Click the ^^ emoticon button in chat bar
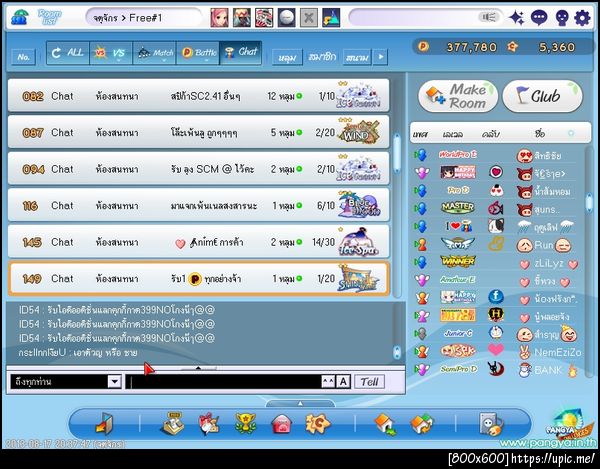 (x=328, y=381)
